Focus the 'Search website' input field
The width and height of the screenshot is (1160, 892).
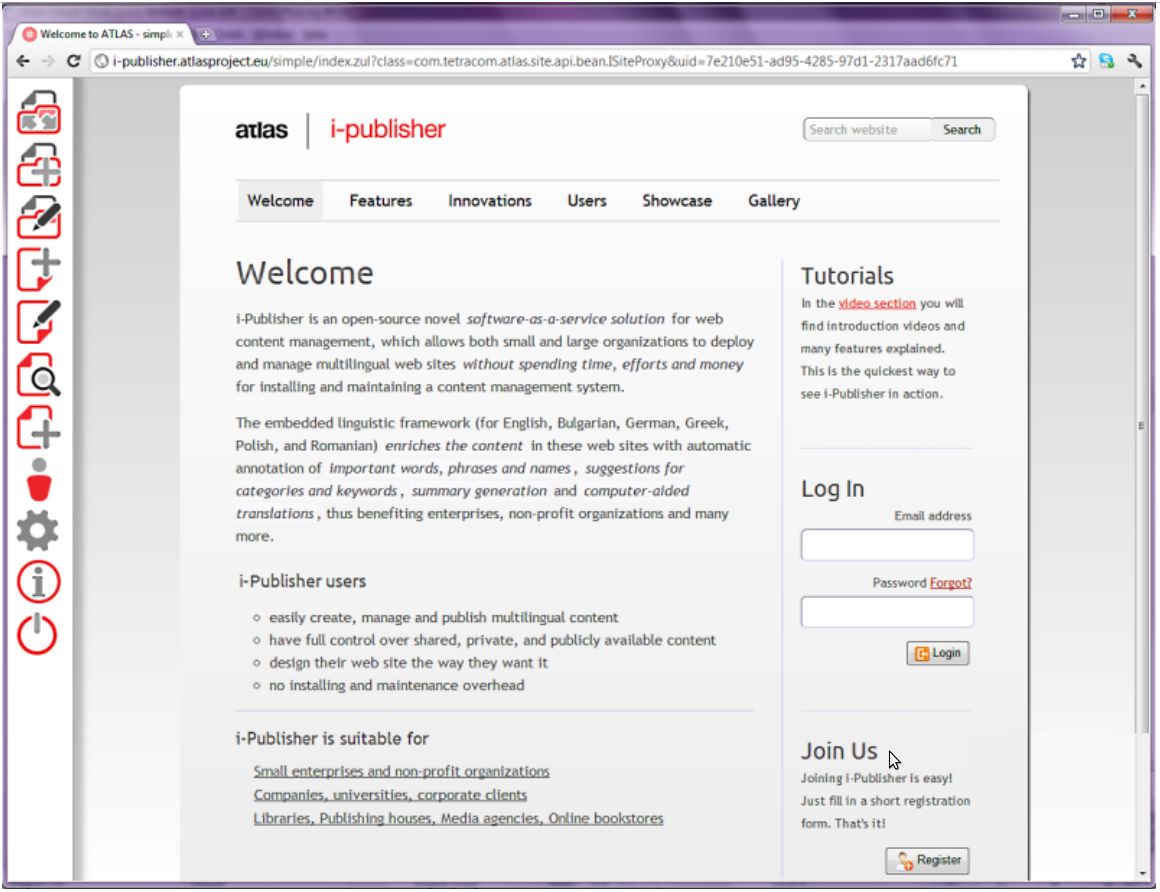(x=867, y=129)
